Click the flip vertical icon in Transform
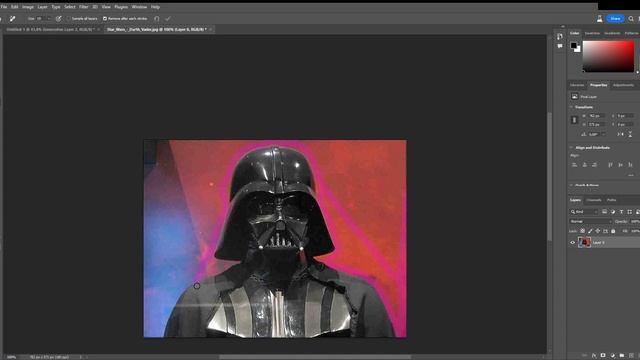640x360 pixels. click(x=630, y=134)
